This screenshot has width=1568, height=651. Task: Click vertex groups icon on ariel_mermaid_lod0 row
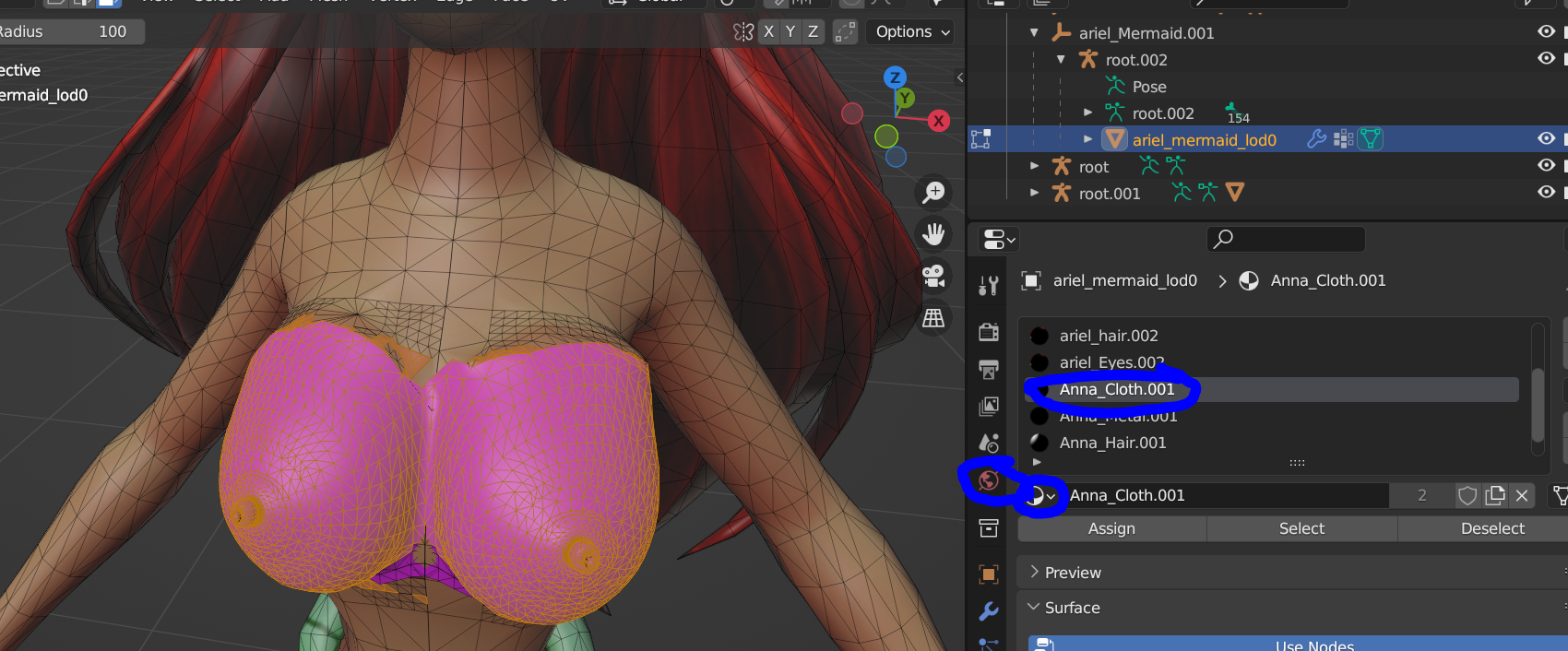(x=1344, y=139)
